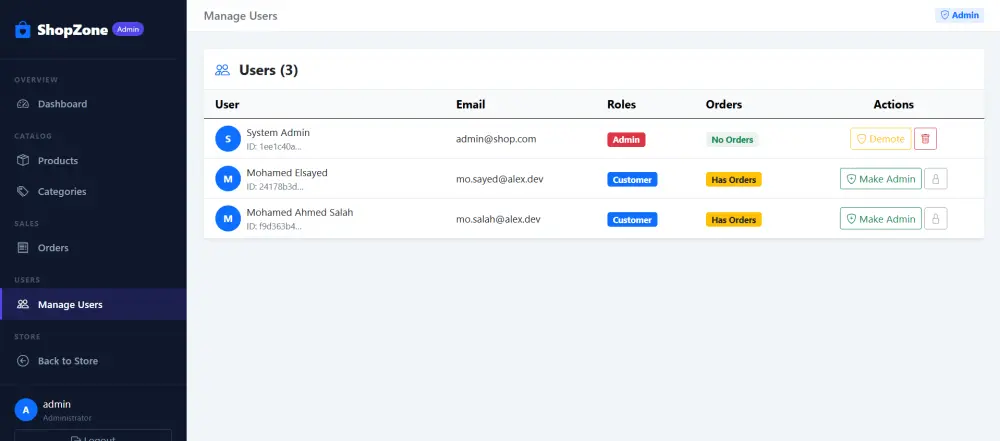Click the Dashboard speedometer icon
The height and width of the screenshot is (441, 1000).
[x=23, y=104]
